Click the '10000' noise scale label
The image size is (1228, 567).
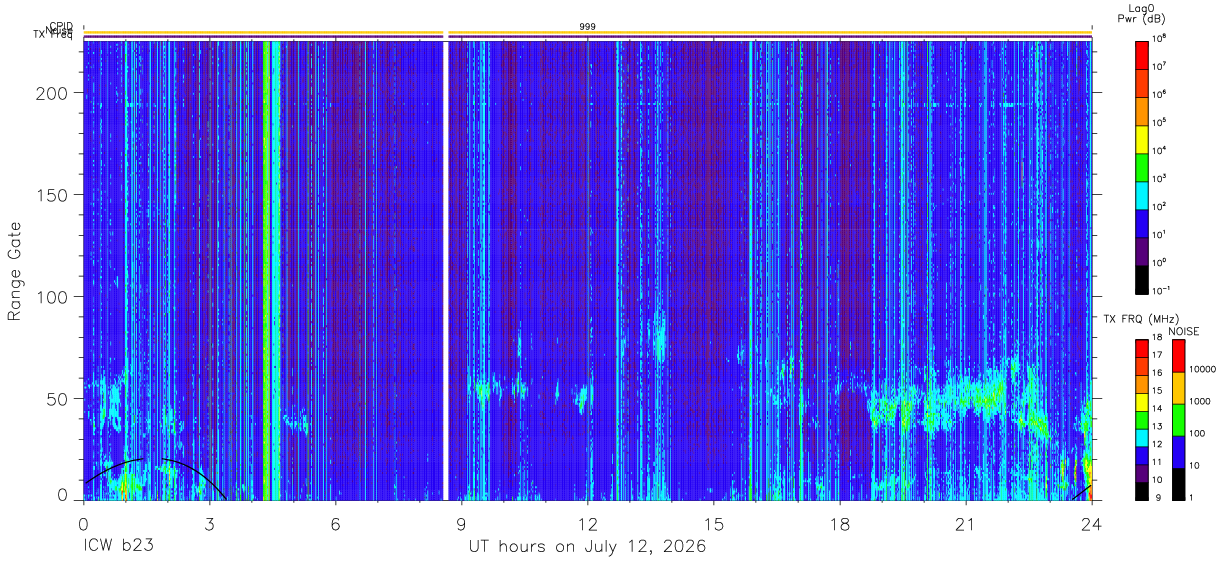(1203, 369)
